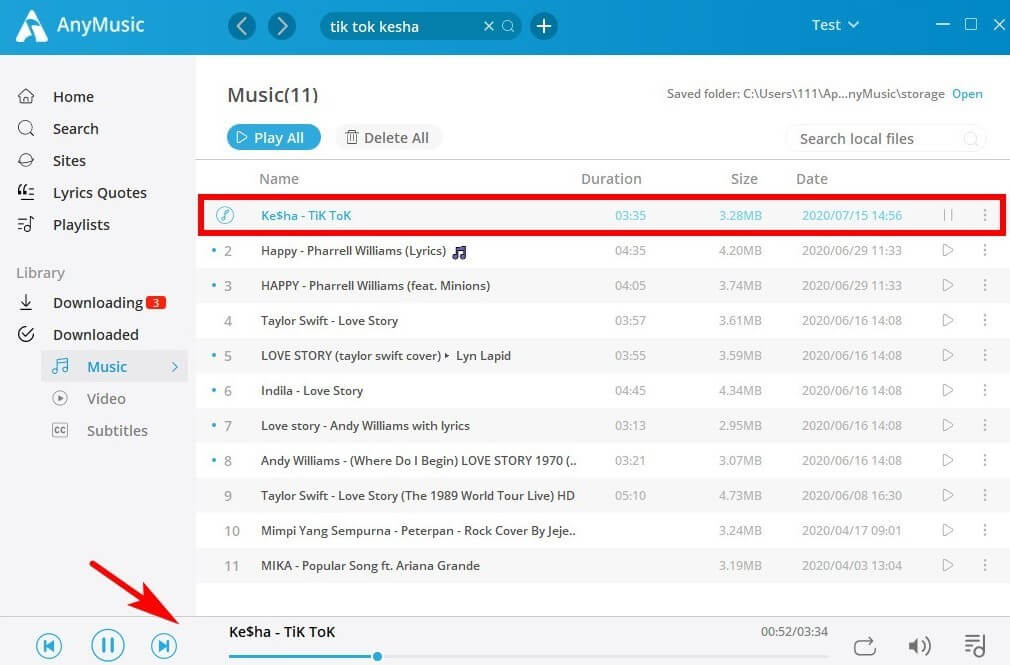The width and height of the screenshot is (1010, 665).
Task: Click the downloading count badge 3
Action: 156,302
